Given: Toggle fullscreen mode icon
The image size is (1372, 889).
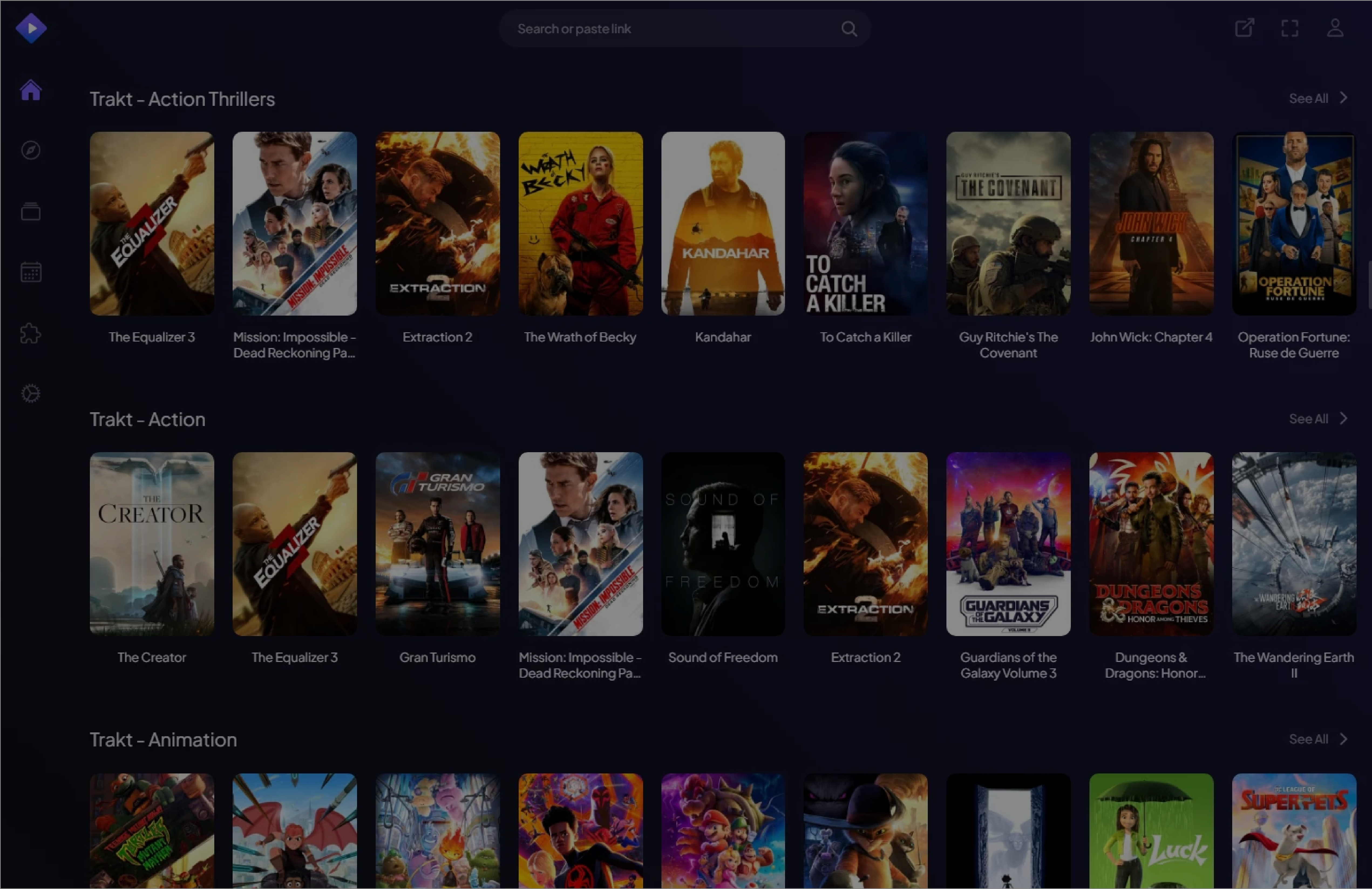Looking at the screenshot, I should click(x=1290, y=28).
